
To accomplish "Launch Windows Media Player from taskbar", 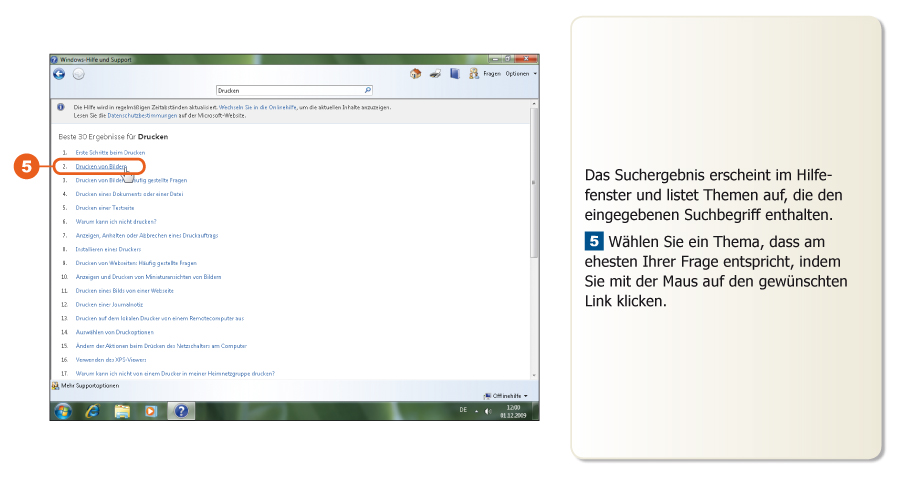I will (151, 410).
